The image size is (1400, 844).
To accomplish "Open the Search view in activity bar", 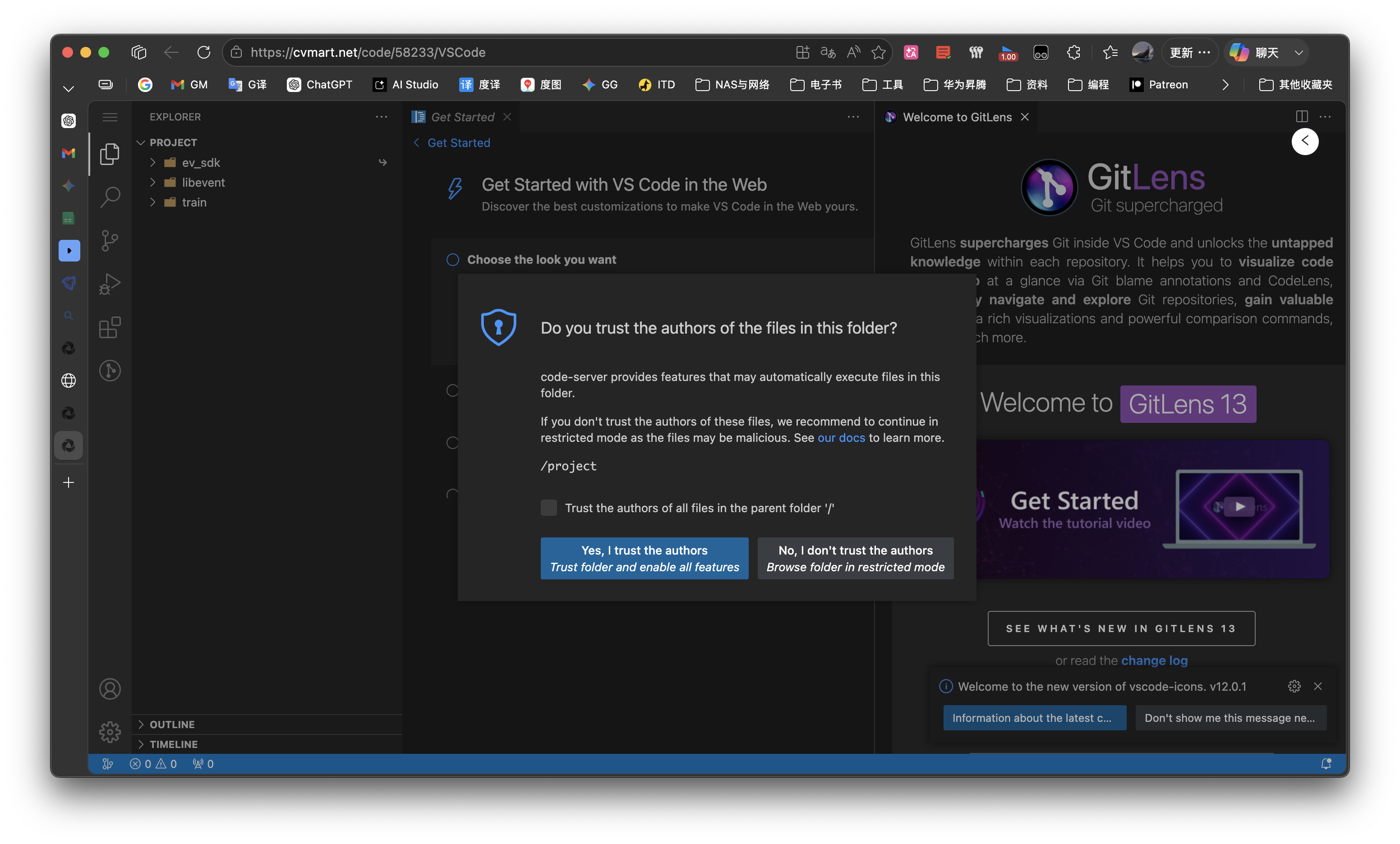I will [x=110, y=197].
